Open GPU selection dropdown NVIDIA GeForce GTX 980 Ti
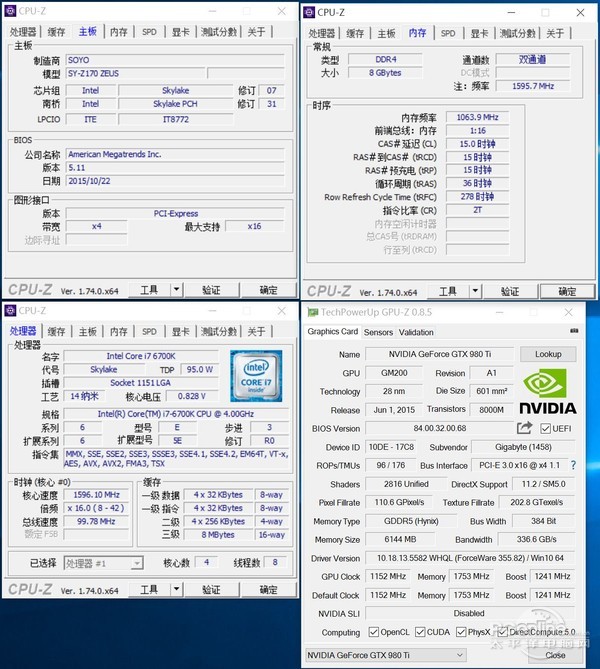Screen dimensions: 600x669 (385, 655)
